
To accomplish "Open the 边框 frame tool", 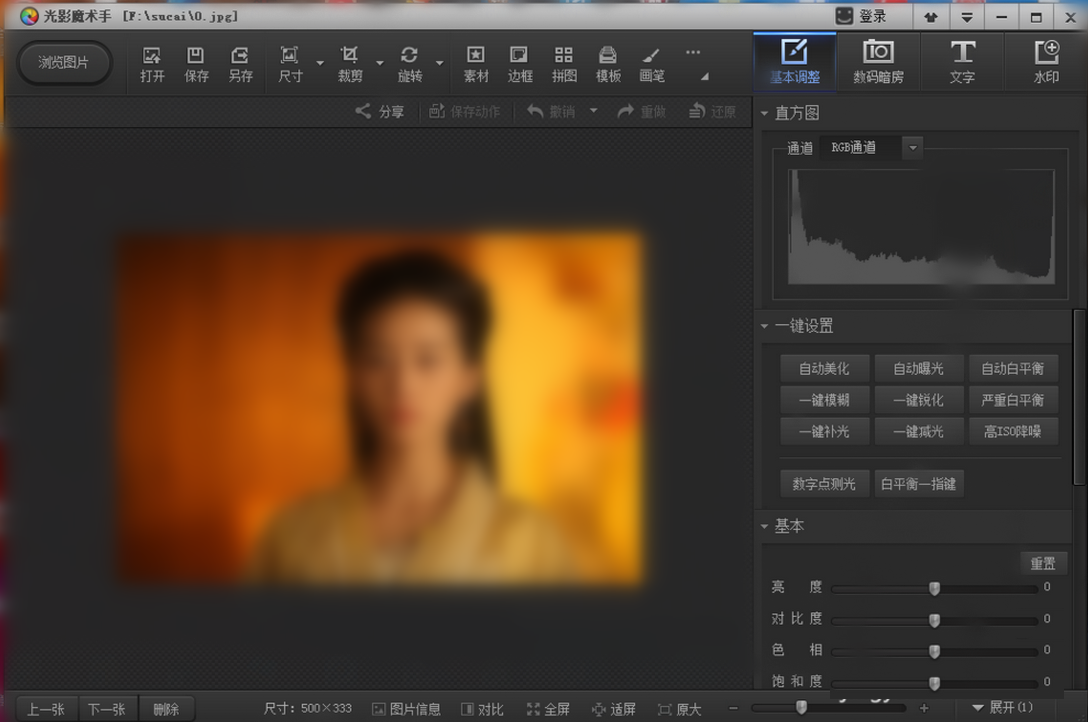I will (x=519, y=62).
